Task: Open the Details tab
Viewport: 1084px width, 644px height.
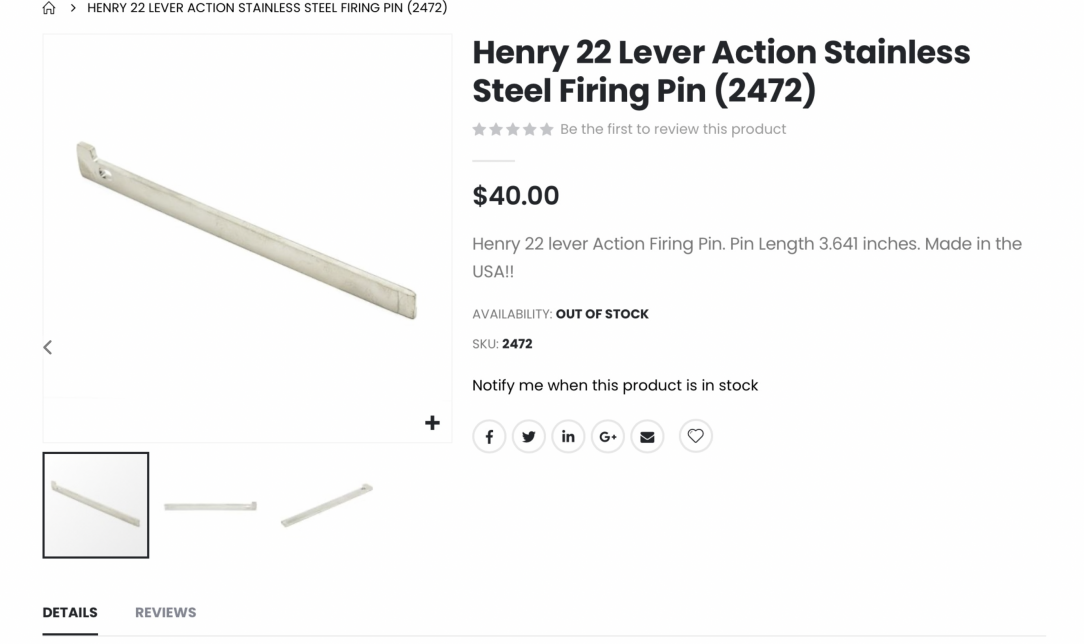Action: (x=70, y=612)
